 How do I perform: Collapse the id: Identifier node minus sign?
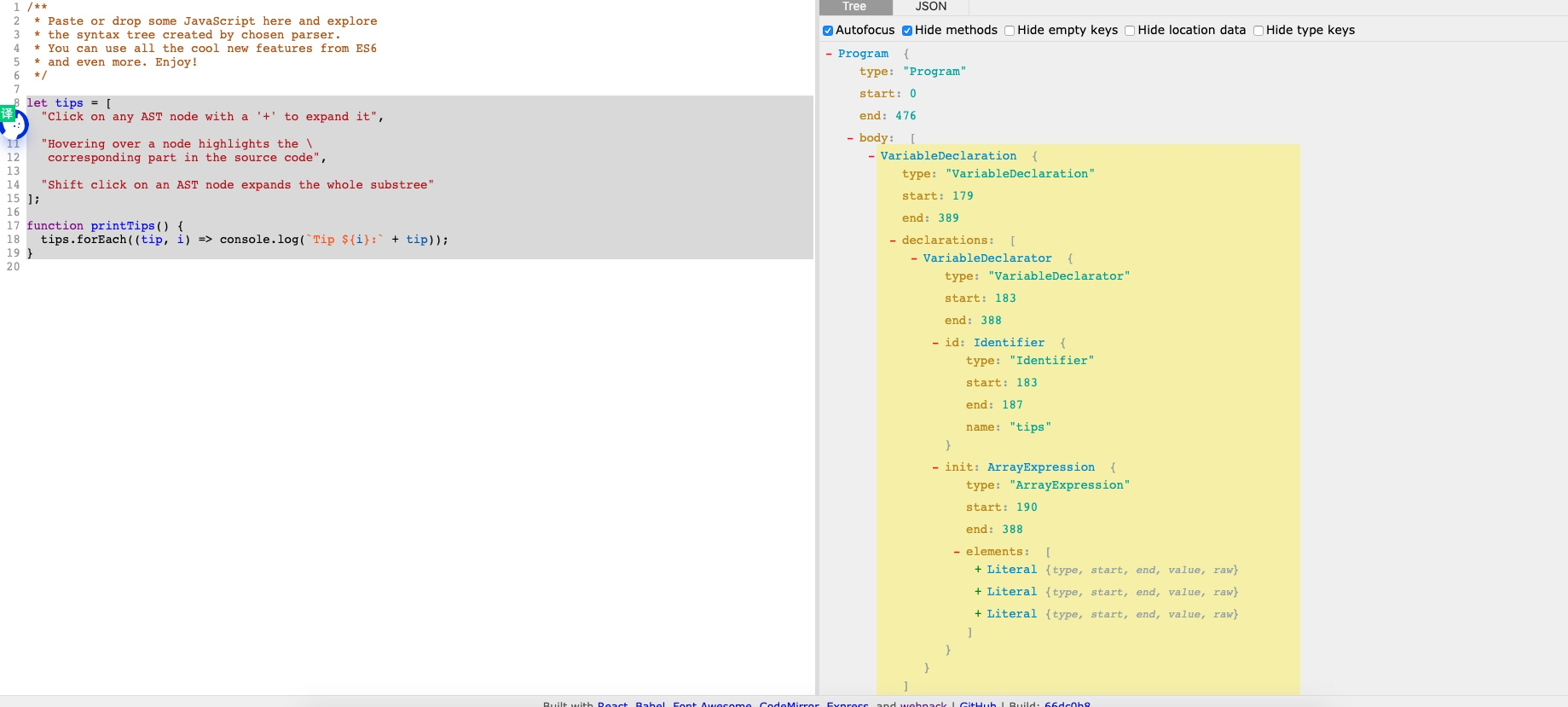(x=935, y=343)
